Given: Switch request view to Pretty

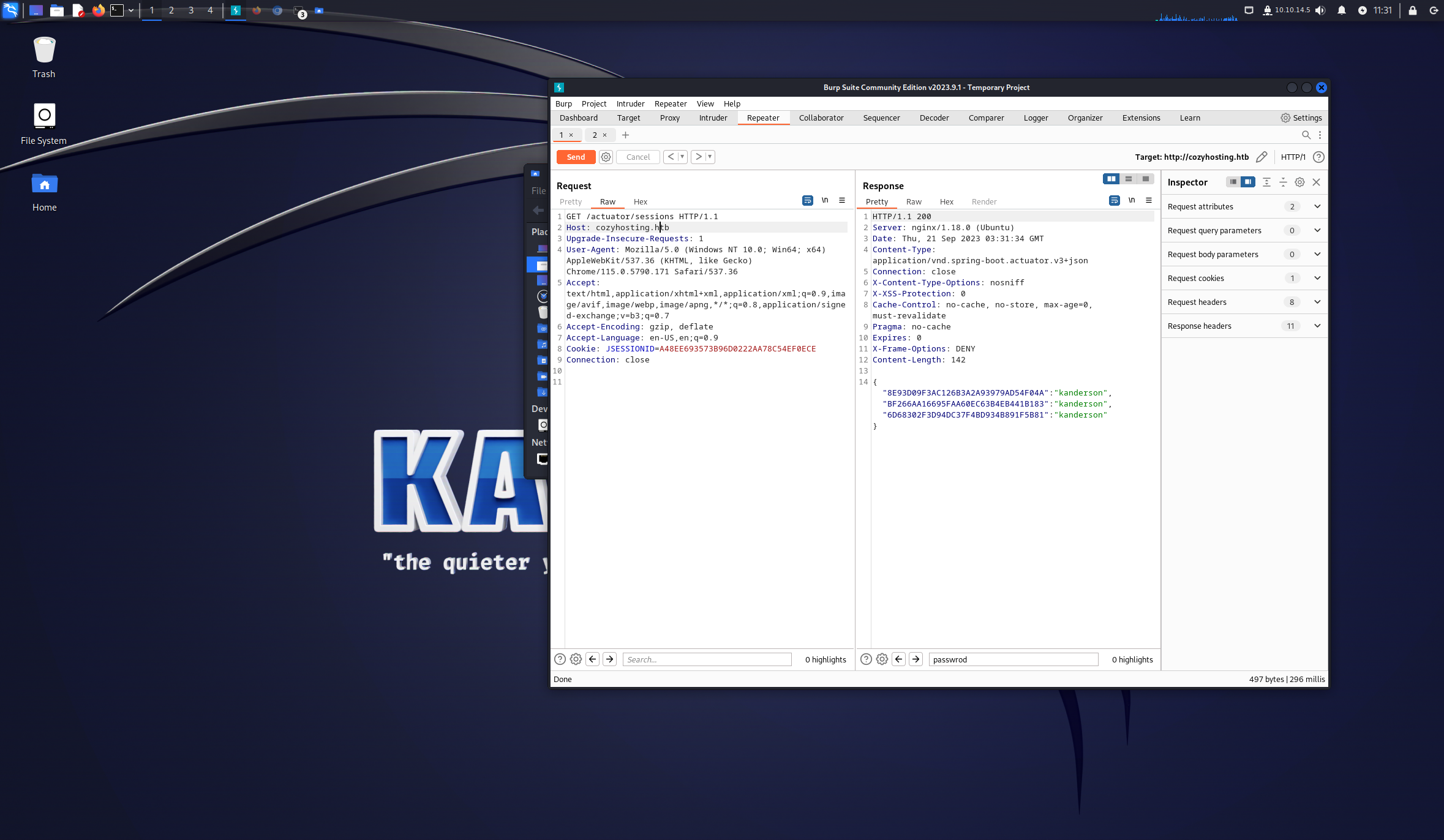Looking at the screenshot, I should coord(571,201).
